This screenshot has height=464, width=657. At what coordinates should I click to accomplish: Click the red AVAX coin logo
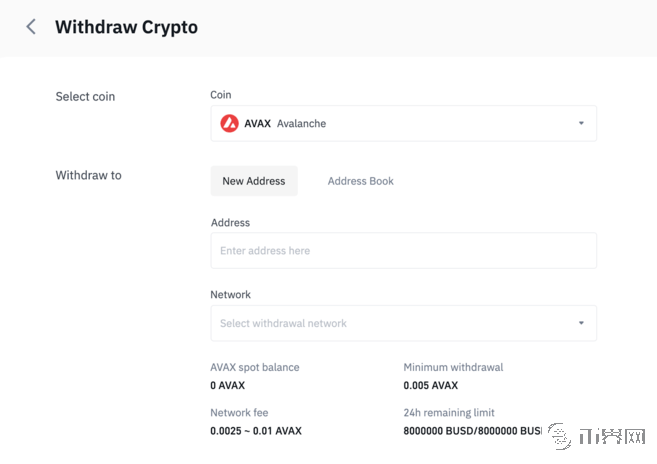coord(230,124)
